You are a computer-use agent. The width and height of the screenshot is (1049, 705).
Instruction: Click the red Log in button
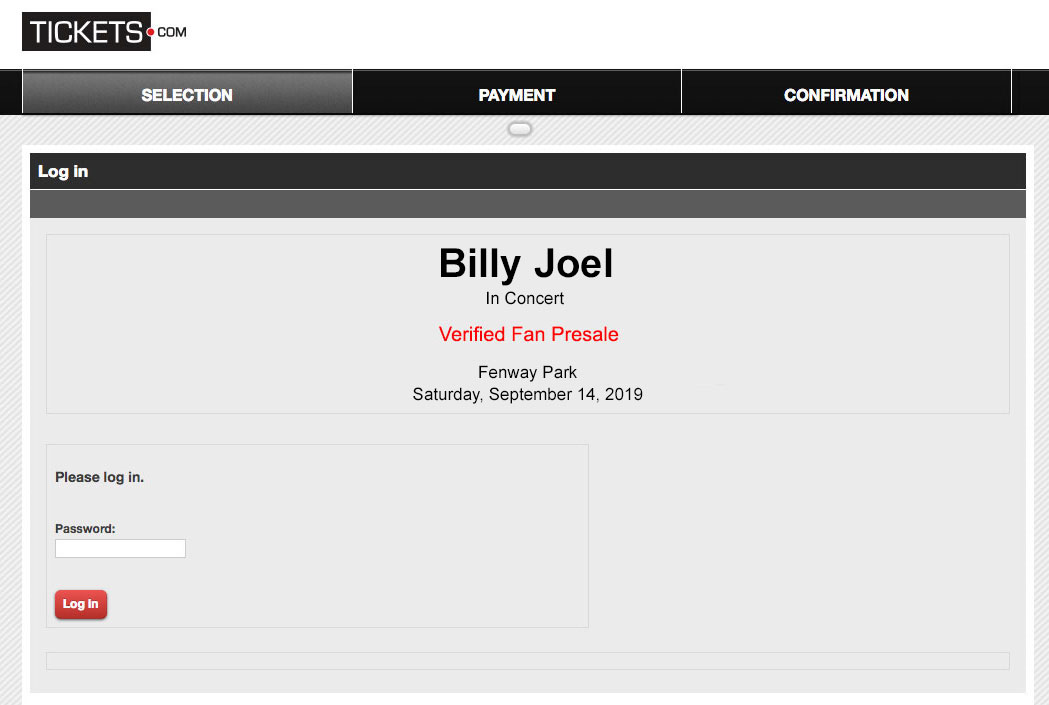click(x=81, y=604)
